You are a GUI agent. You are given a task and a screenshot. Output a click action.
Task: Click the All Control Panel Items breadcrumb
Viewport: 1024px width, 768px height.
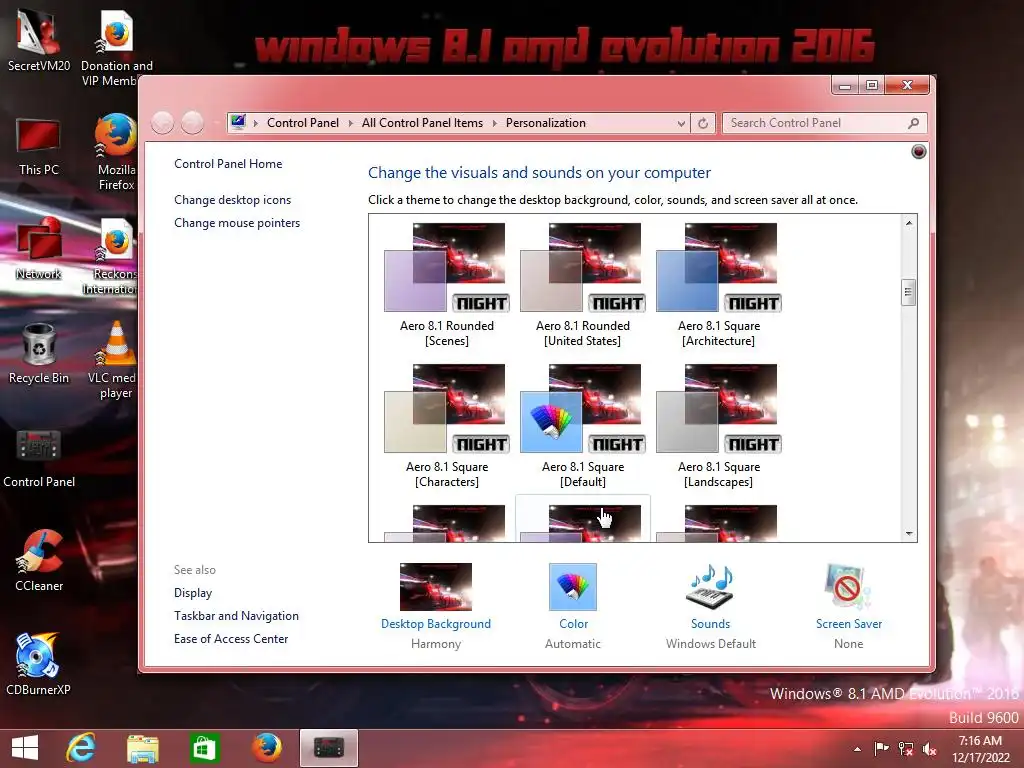423,123
